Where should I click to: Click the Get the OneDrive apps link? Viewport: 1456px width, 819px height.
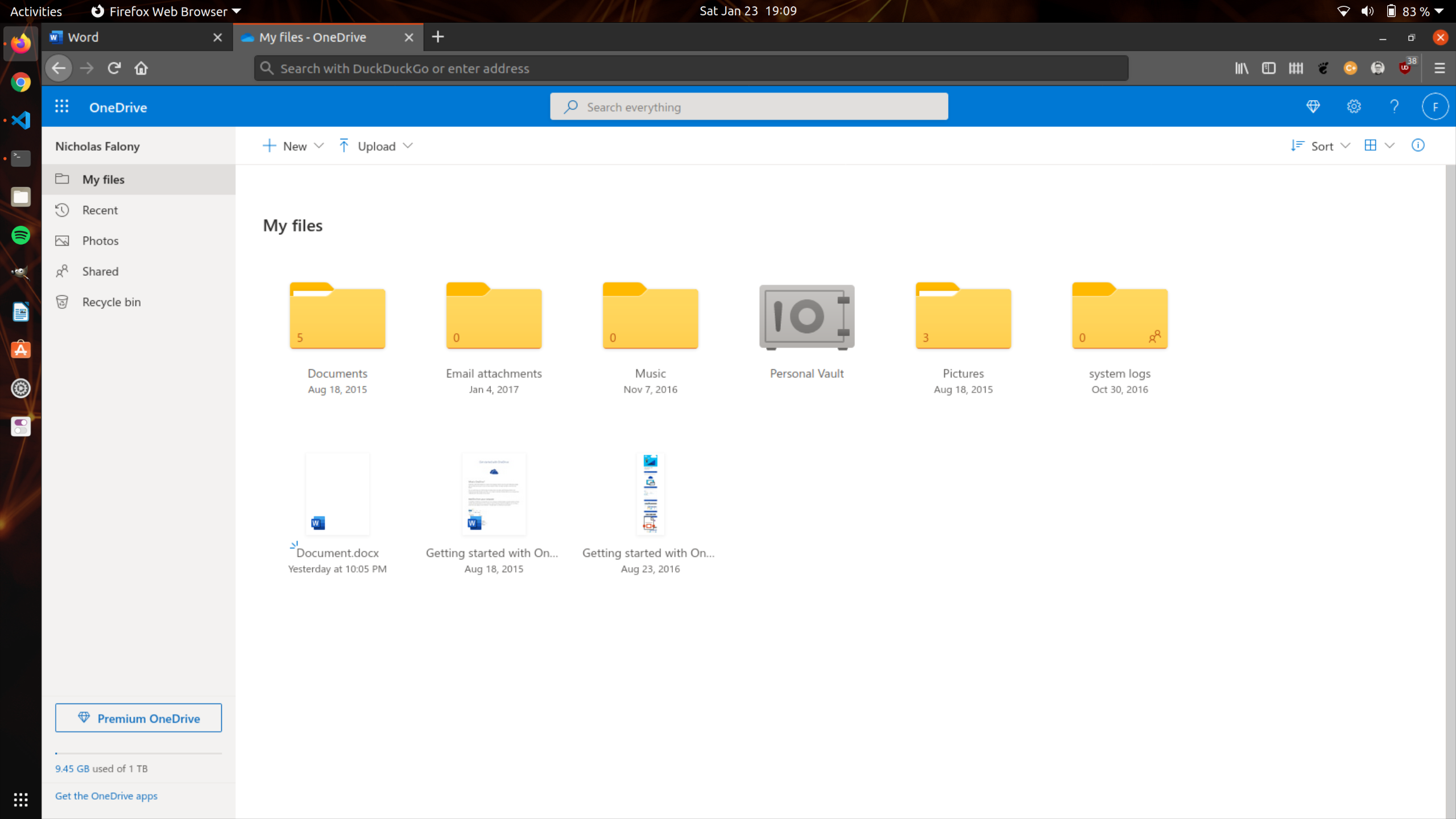pyautogui.click(x=106, y=795)
